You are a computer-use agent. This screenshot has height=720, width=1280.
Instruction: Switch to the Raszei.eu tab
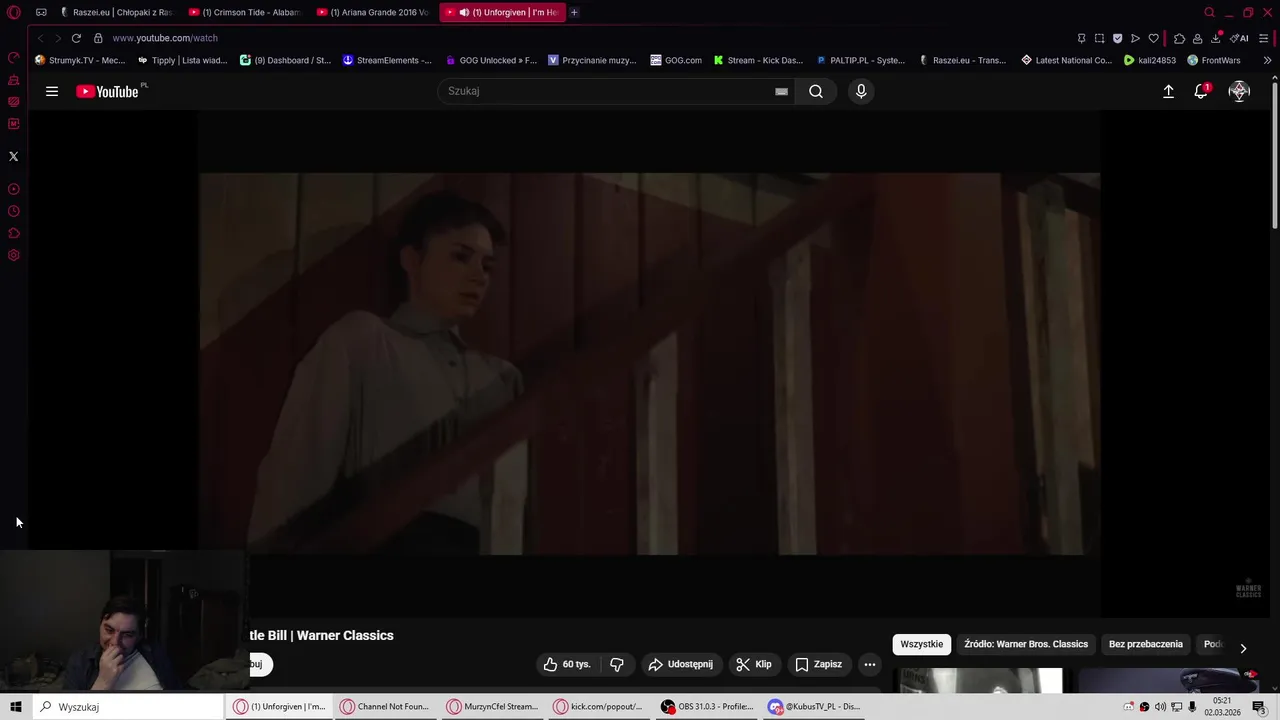click(116, 12)
